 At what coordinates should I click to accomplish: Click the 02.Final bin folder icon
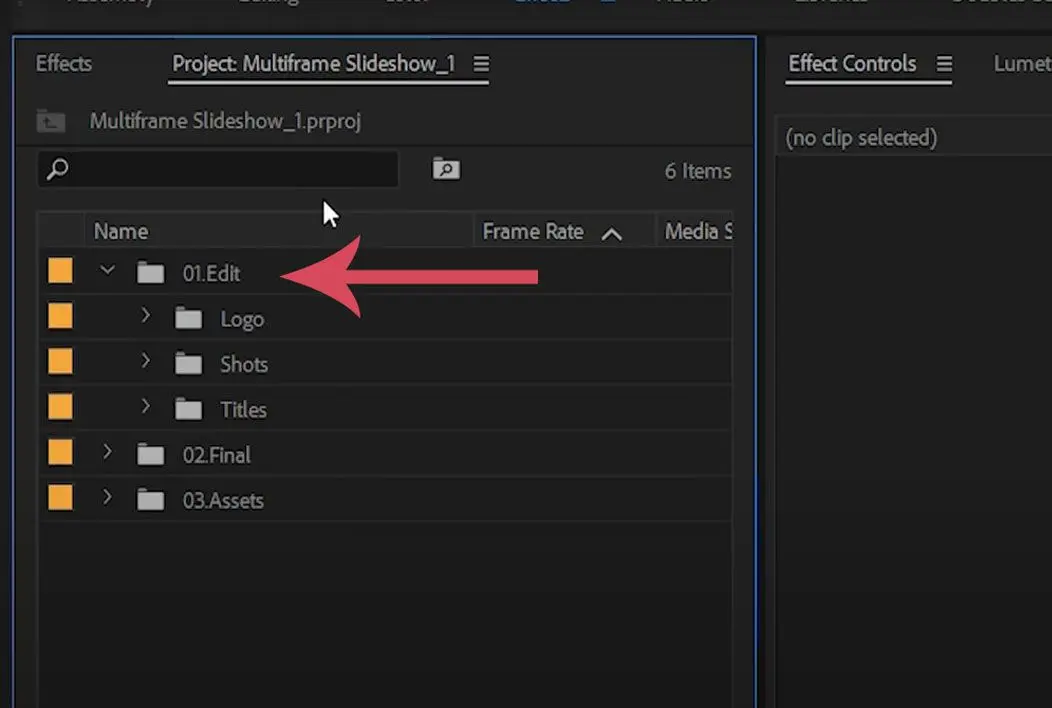tap(150, 454)
